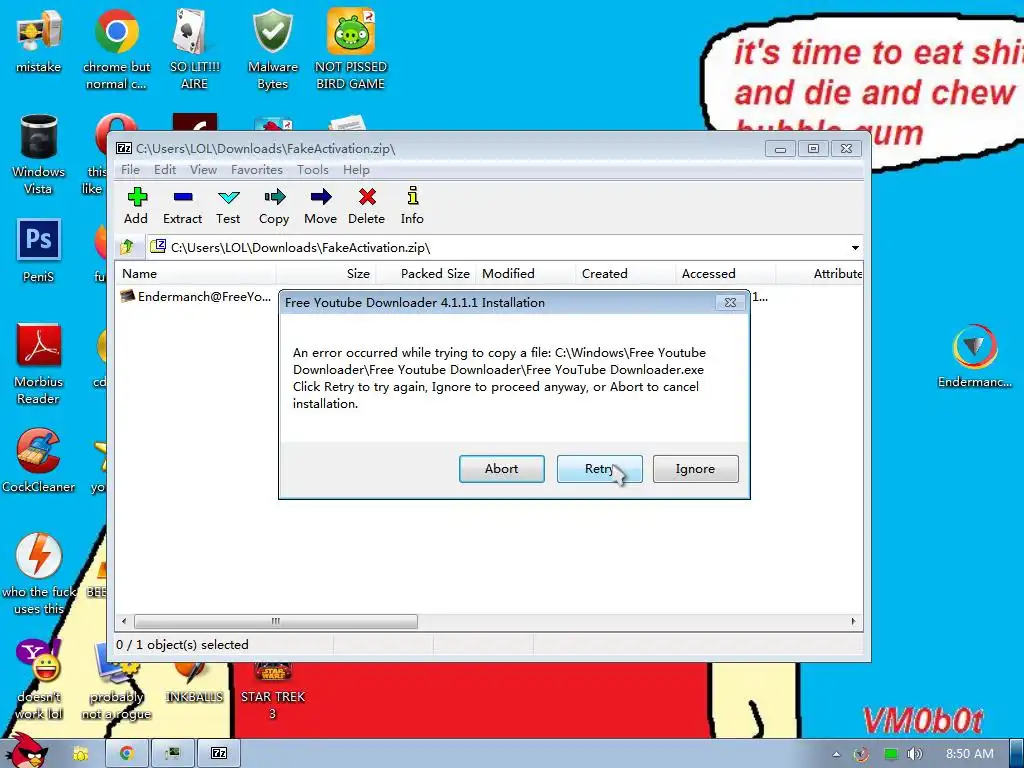Sort files by Name column
The width and height of the screenshot is (1024, 768).
click(195, 274)
